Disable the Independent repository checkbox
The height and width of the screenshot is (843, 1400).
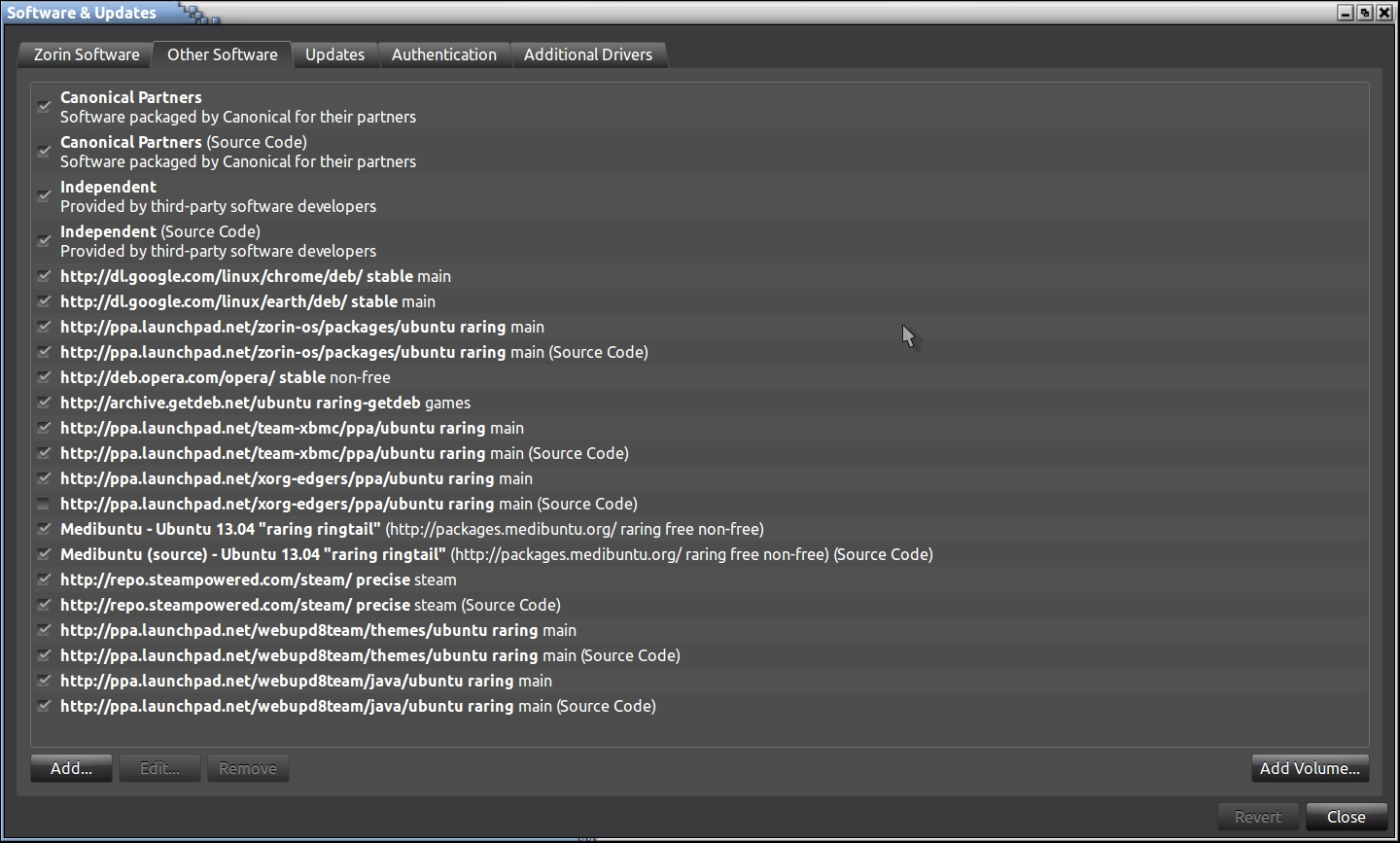(x=44, y=196)
